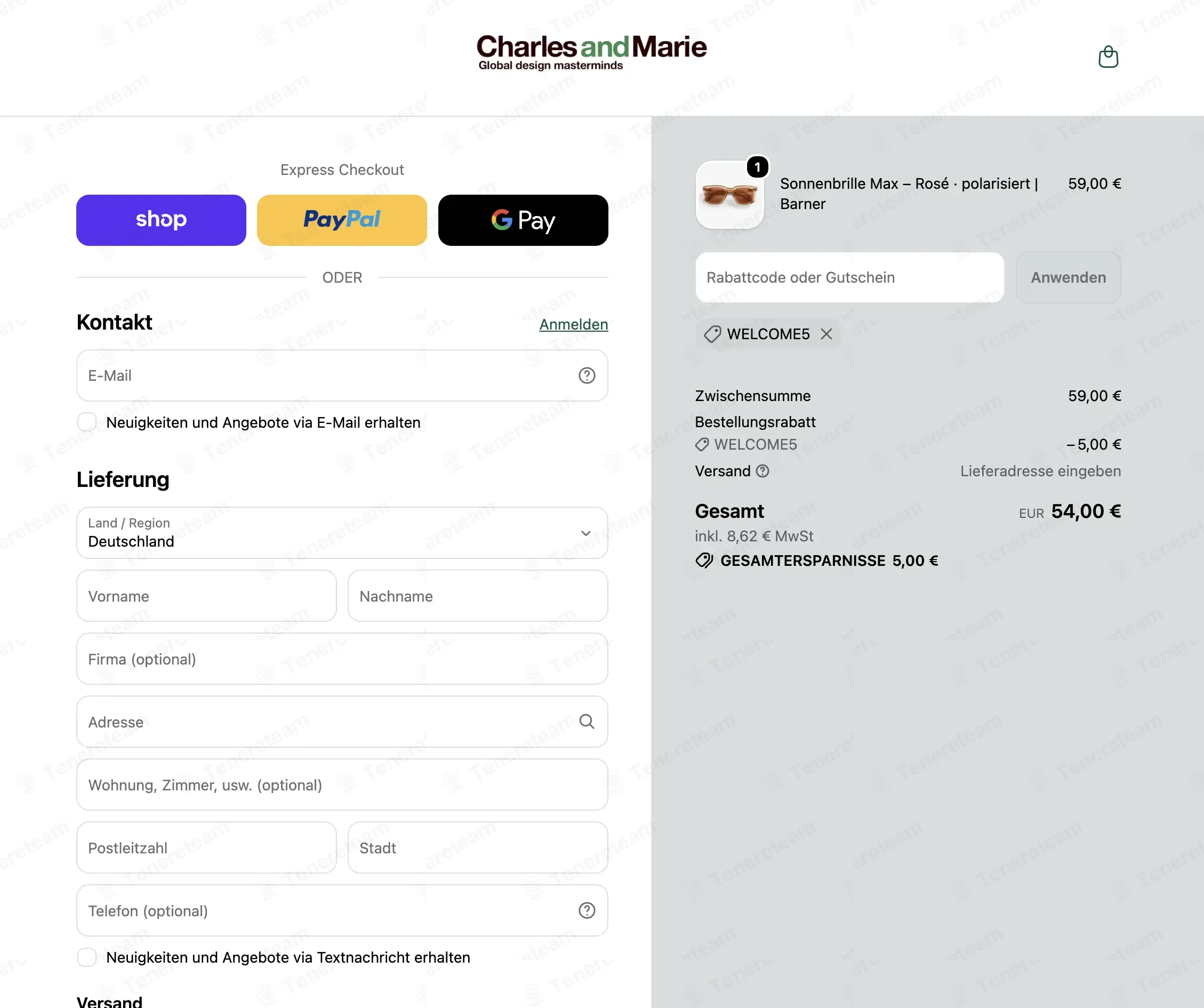
Task: Click the Versand info question icon
Action: [762, 471]
